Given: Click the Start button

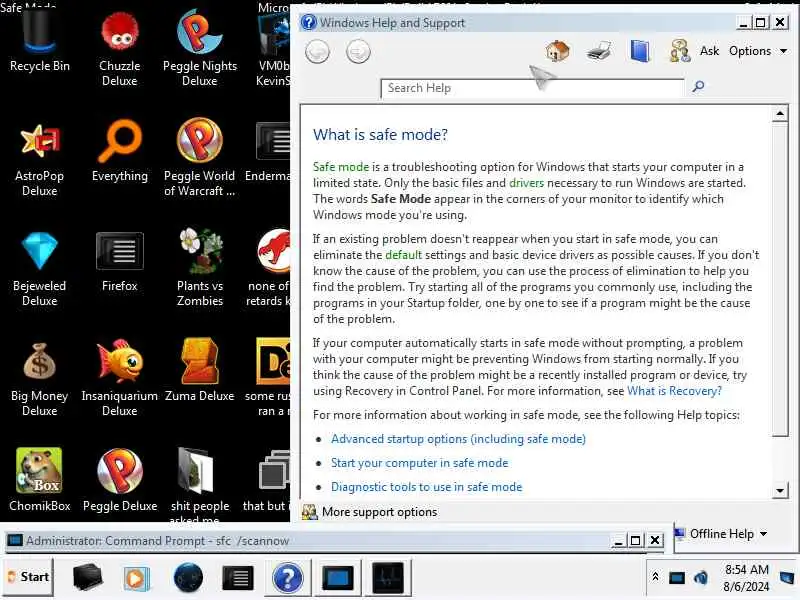Looking at the screenshot, I should click(x=29, y=577).
